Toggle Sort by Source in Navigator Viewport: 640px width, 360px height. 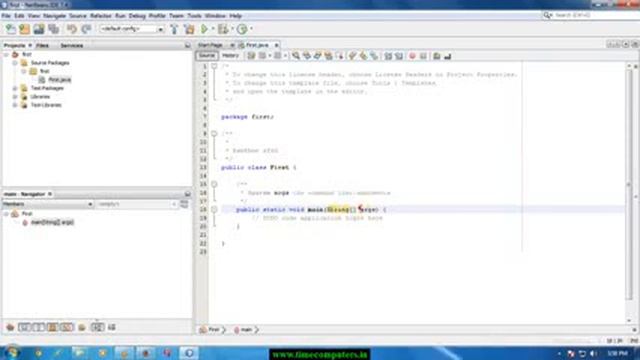tap(111, 327)
